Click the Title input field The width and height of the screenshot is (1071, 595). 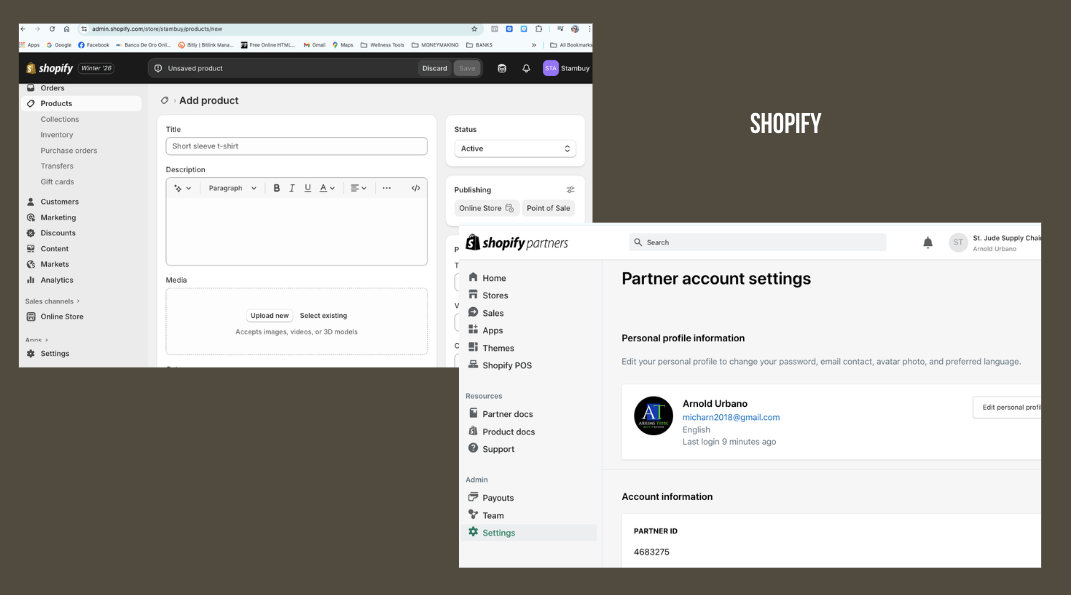[x=296, y=146]
